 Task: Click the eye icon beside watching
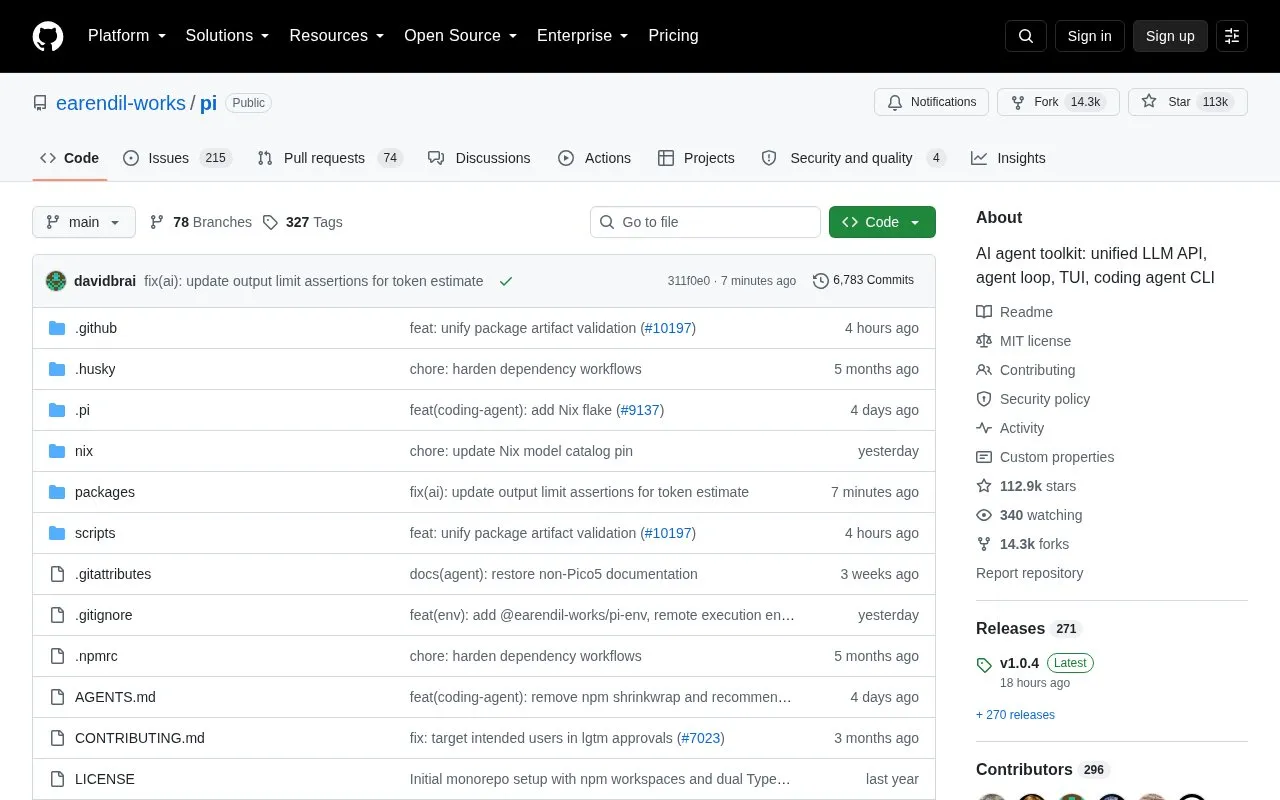point(984,515)
